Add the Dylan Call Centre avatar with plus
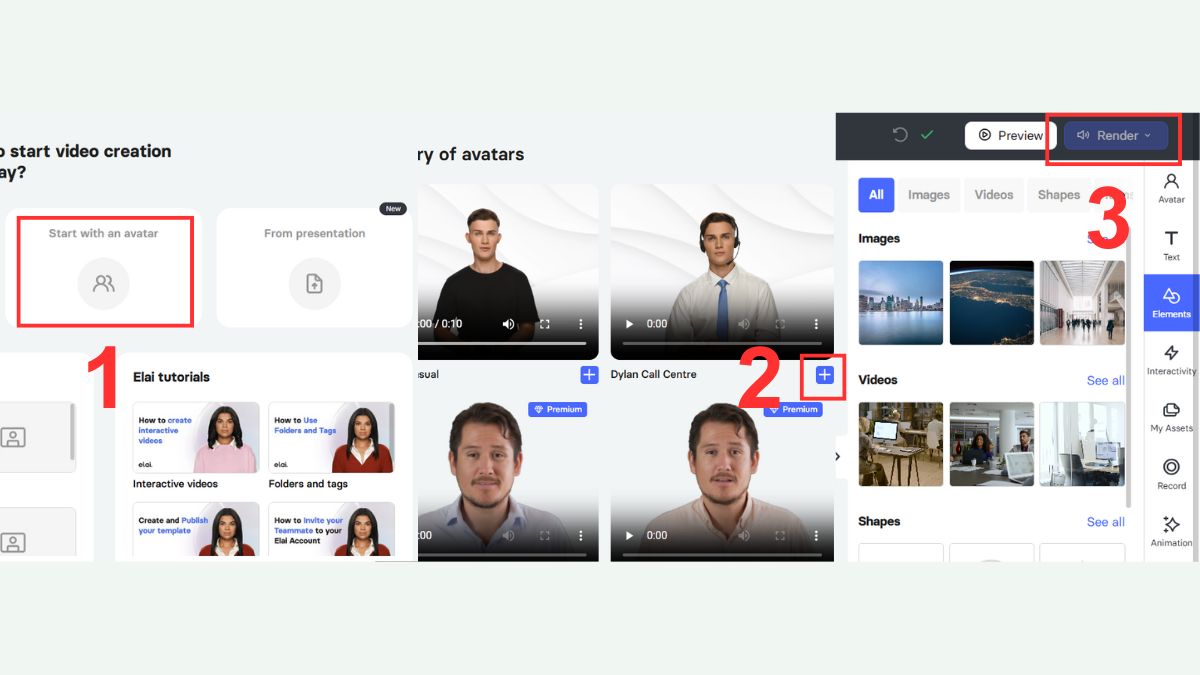1200x675 pixels. pyautogui.click(x=824, y=374)
